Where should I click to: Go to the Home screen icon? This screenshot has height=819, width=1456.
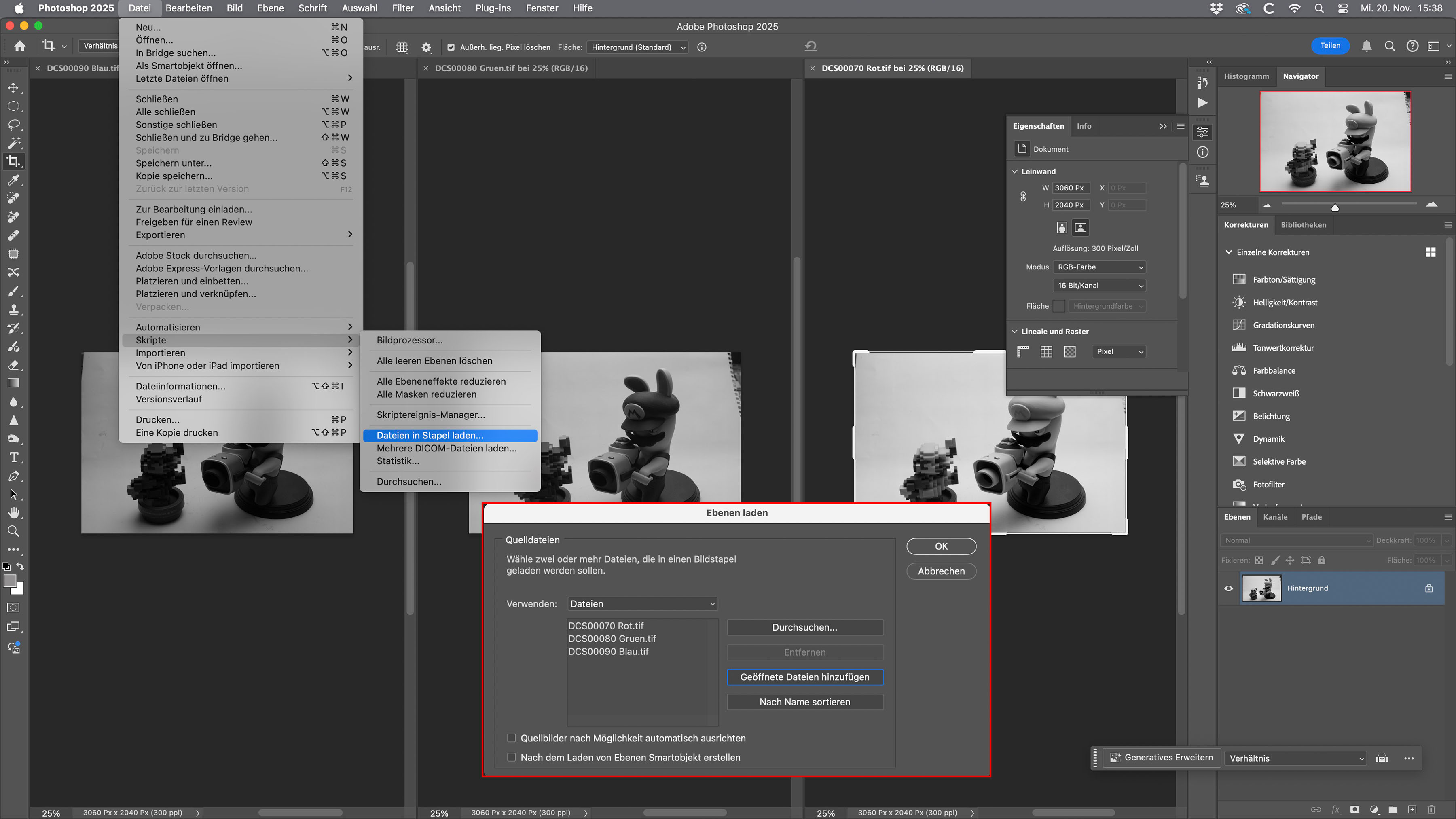coord(20,47)
